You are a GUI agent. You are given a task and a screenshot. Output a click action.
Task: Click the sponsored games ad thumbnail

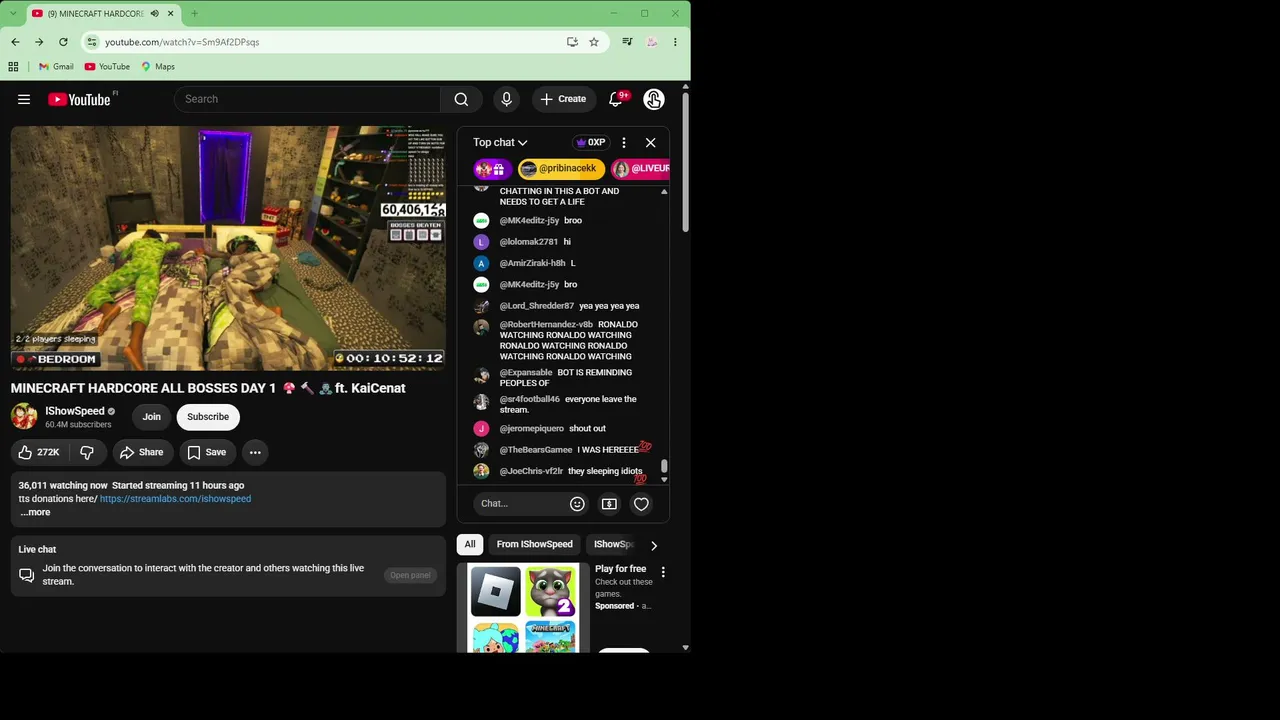[524, 608]
